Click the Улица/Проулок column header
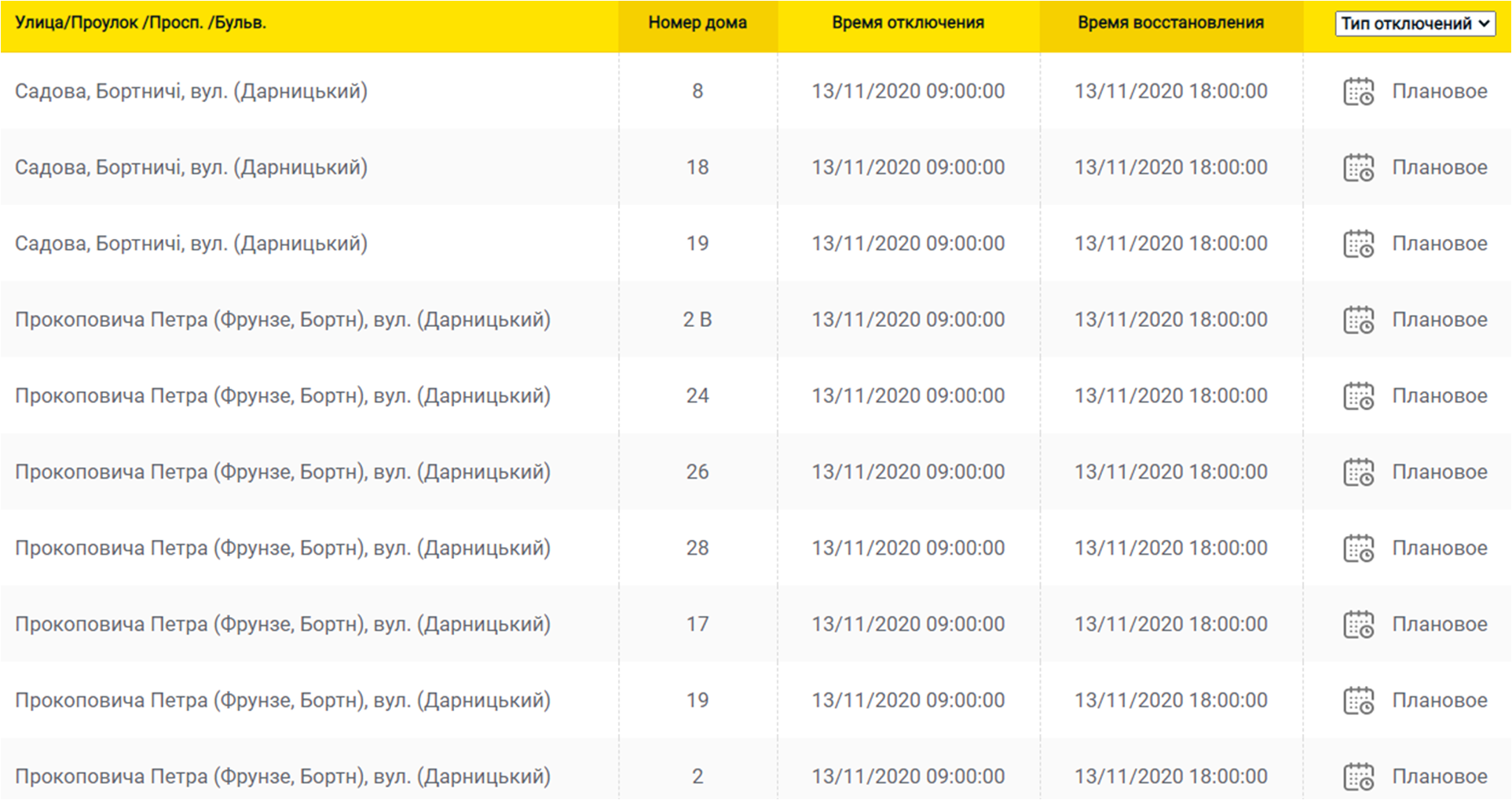The width and height of the screenshot is (1512, 800). tap(141, 23)
